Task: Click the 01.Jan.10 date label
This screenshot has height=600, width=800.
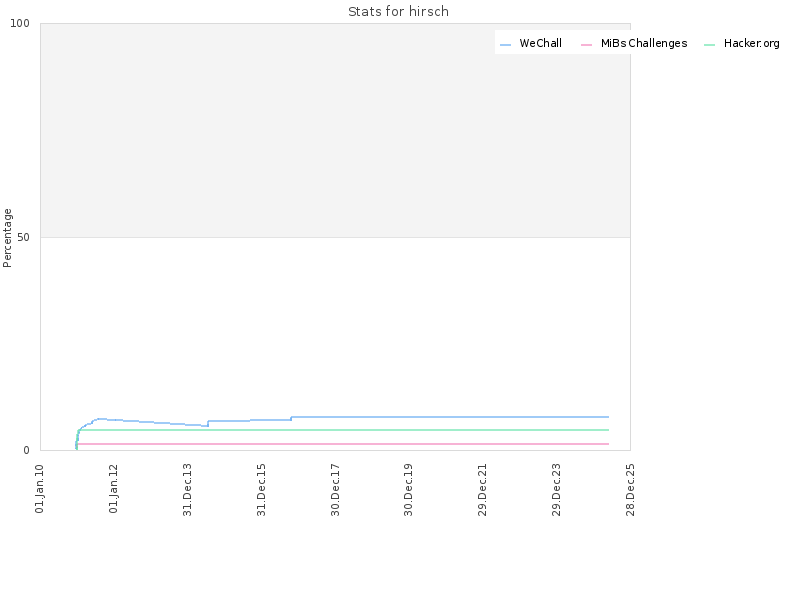Action: (x=40, y=488)
